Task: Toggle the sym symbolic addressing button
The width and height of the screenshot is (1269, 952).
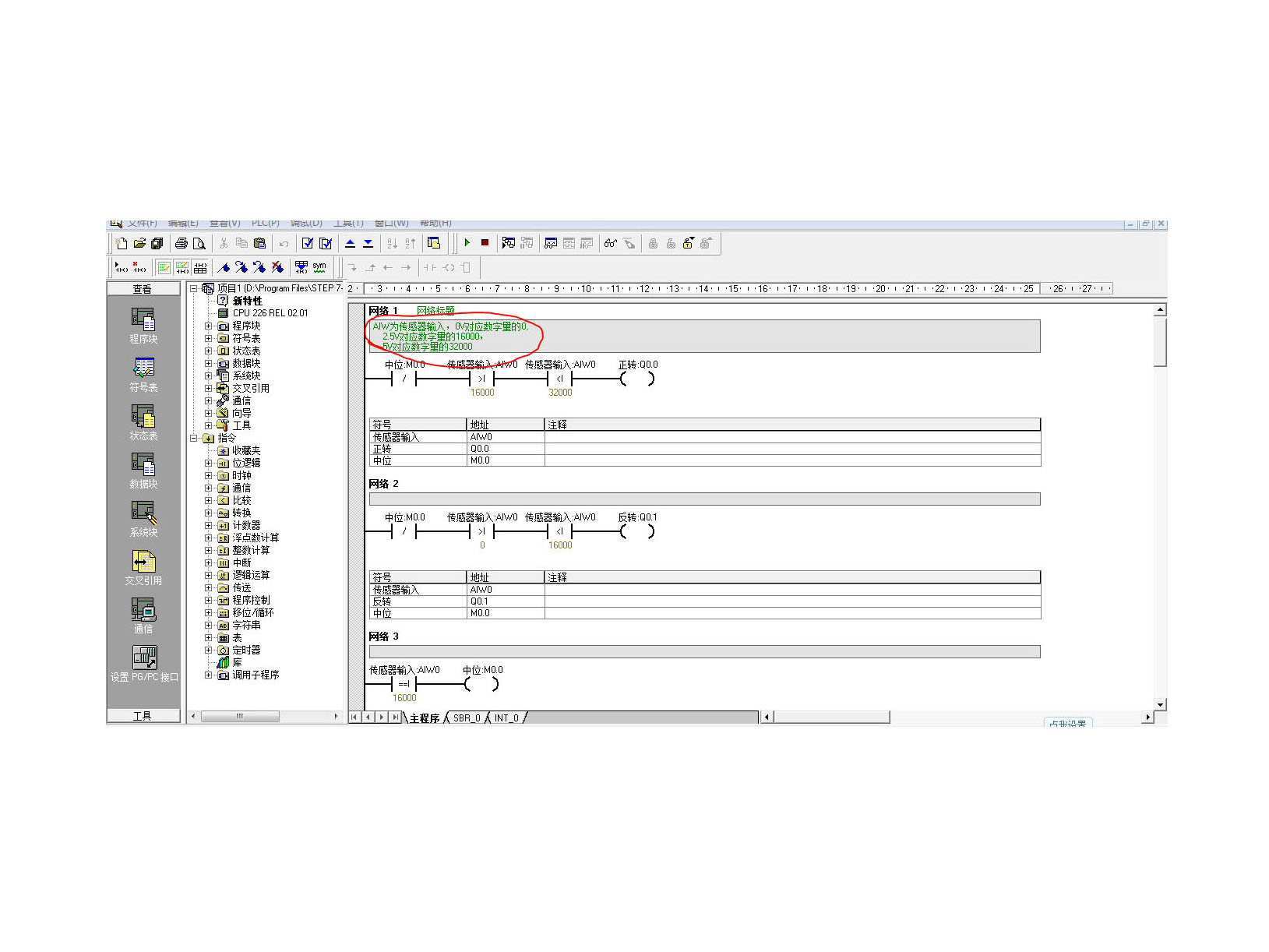Action: [319, 267]
